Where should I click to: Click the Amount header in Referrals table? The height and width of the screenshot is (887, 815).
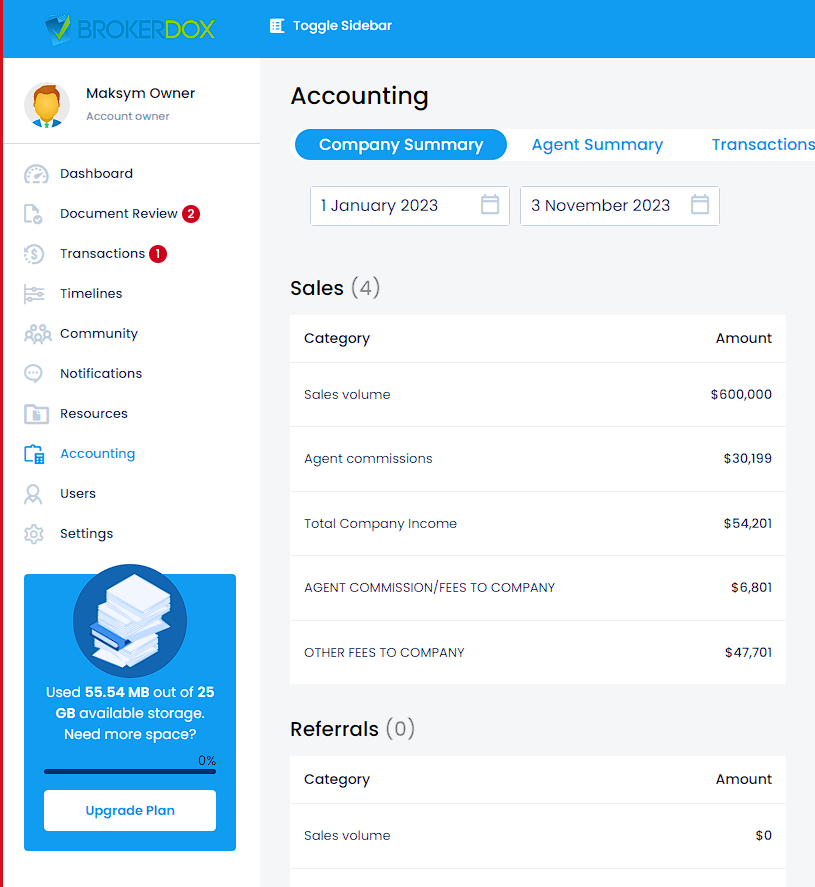click(744, 780)
